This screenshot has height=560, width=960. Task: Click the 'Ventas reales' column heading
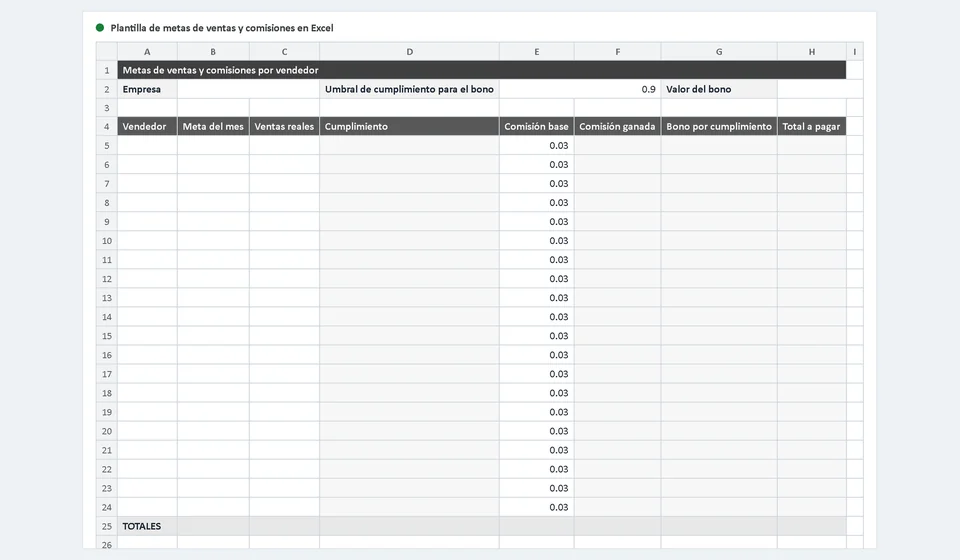coord(284,126)
